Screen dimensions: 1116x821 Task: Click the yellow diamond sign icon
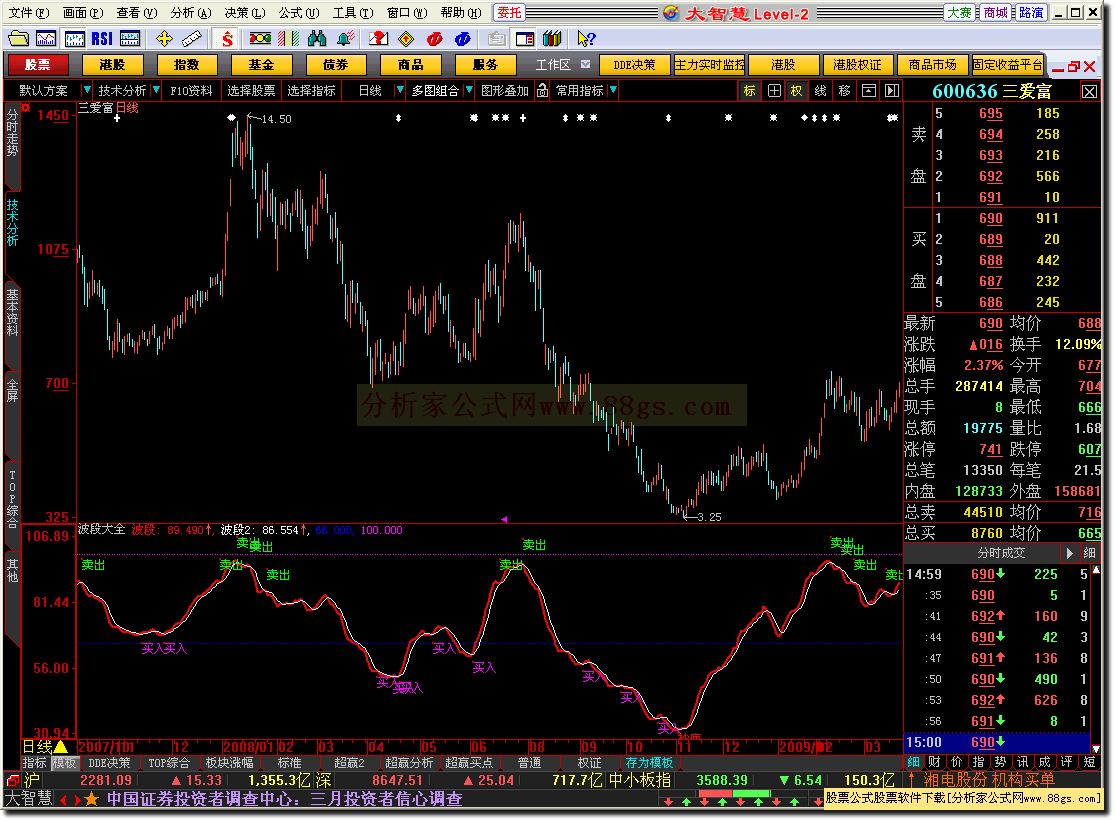pos(406,38)
